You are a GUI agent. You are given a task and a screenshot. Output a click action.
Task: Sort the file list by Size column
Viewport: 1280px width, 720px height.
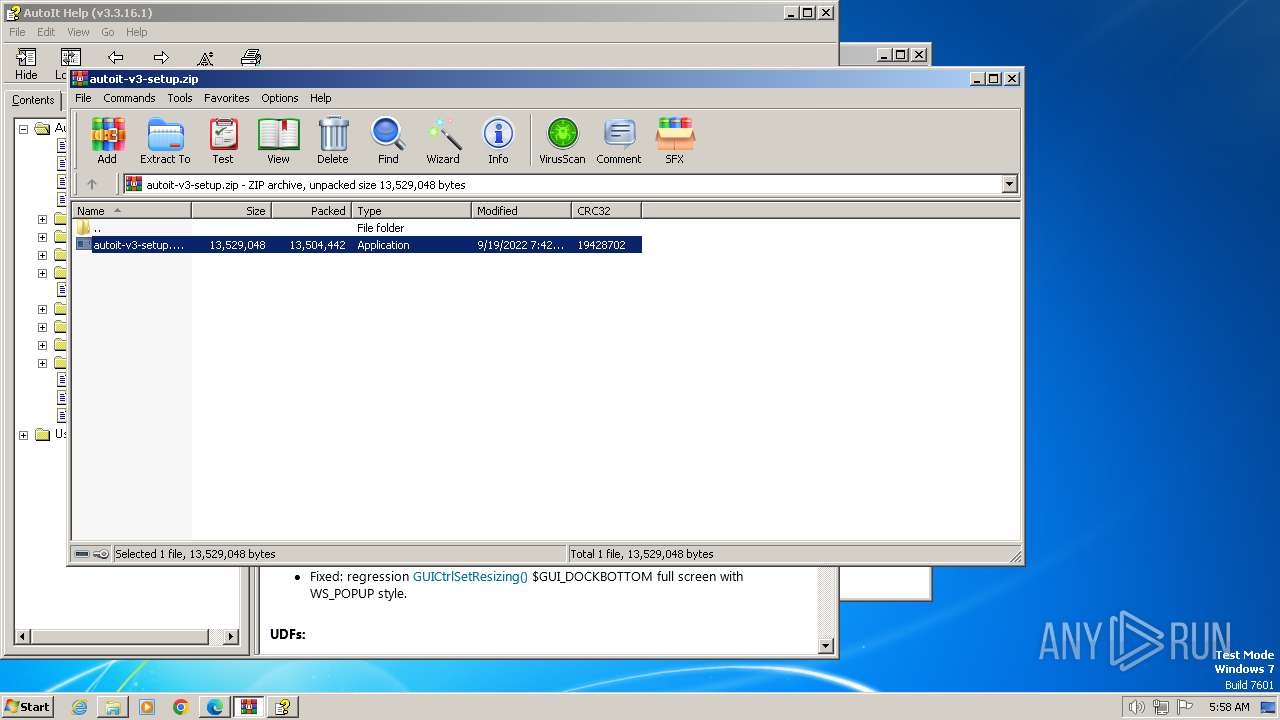pos(231,211)
